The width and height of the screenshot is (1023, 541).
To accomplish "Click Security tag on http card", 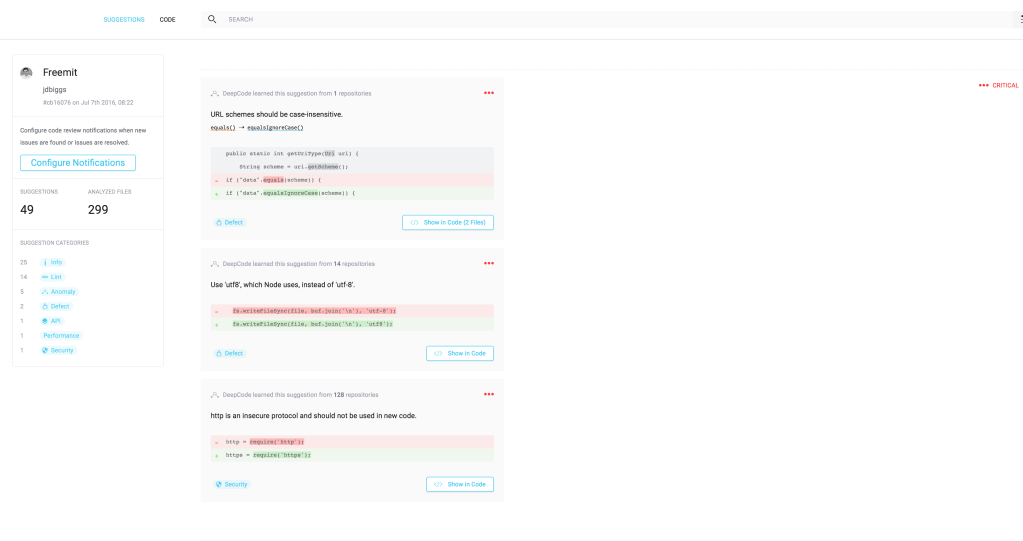I will (232, 484).
